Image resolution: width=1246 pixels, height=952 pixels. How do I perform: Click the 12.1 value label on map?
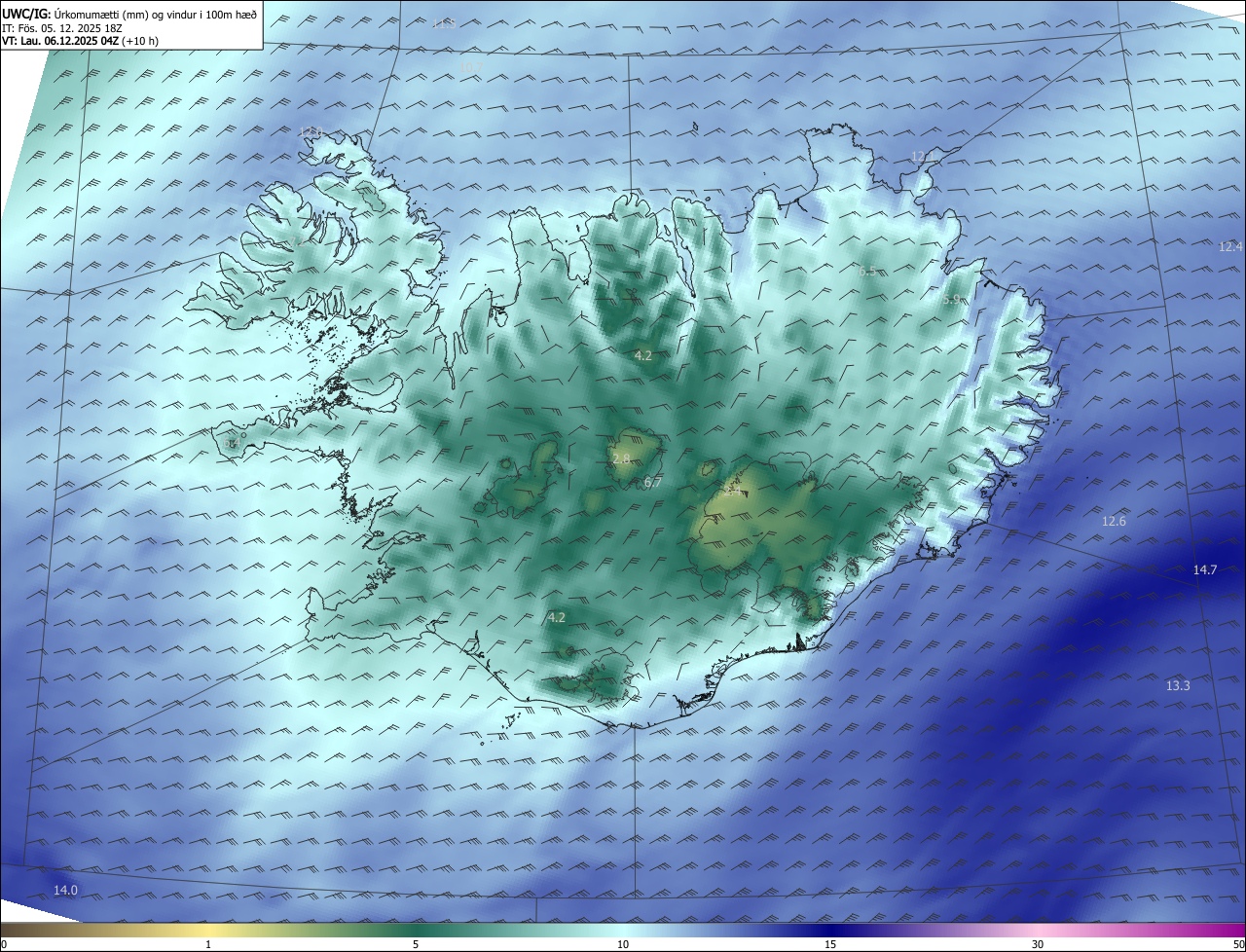coord(923,156)
